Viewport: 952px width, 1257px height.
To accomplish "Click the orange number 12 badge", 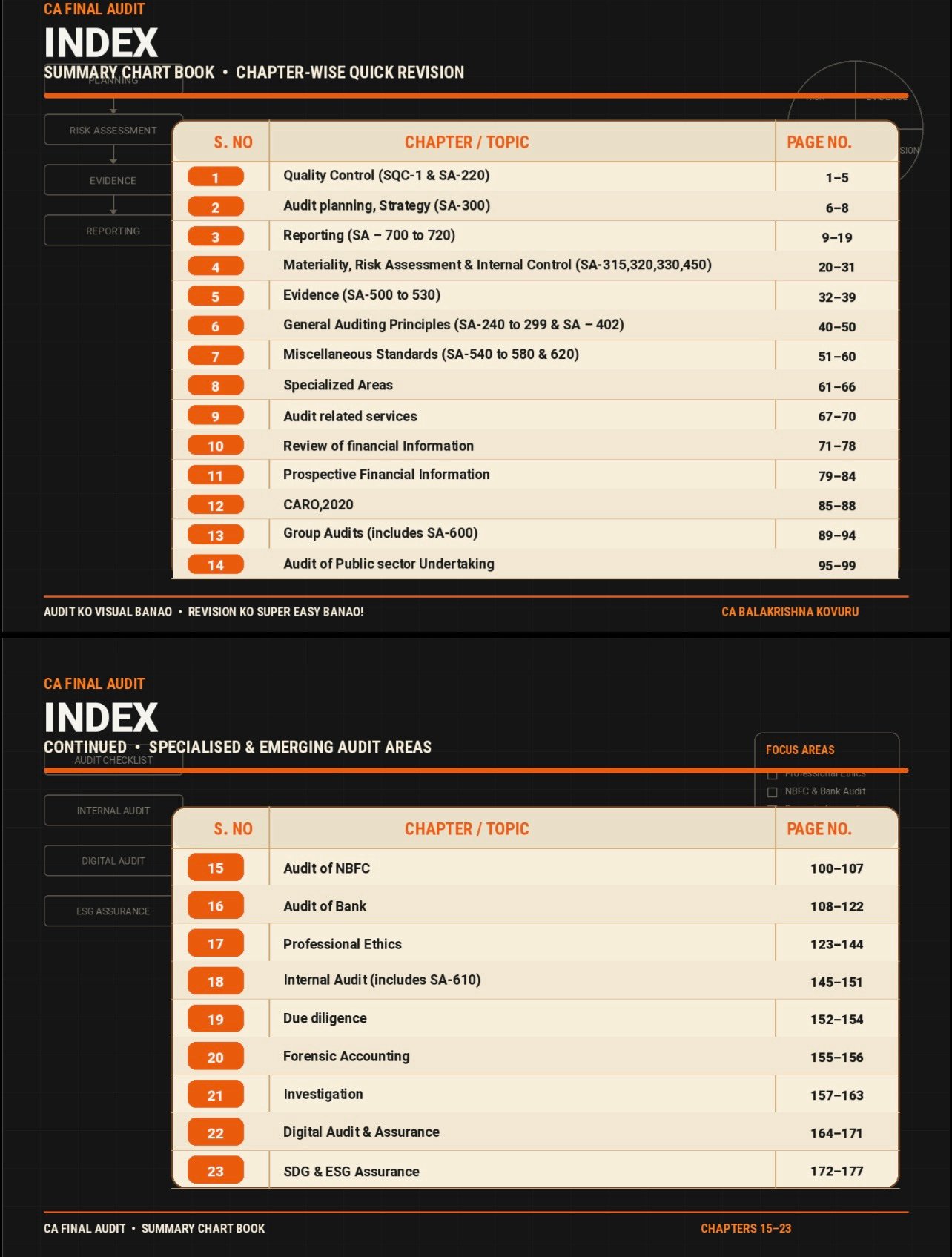I will 216,505.
